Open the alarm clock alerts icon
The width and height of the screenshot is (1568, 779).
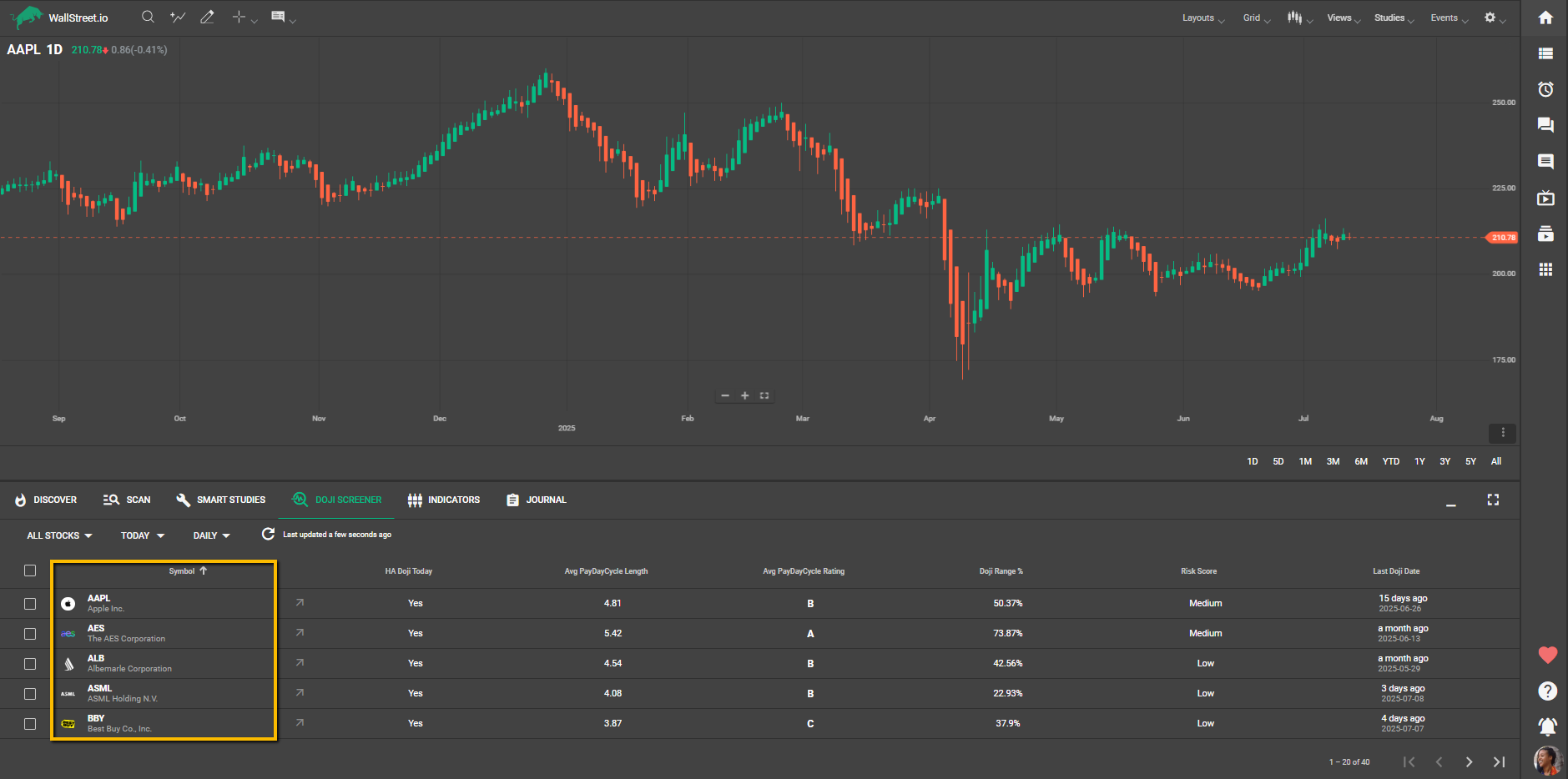click(1545, 89)
